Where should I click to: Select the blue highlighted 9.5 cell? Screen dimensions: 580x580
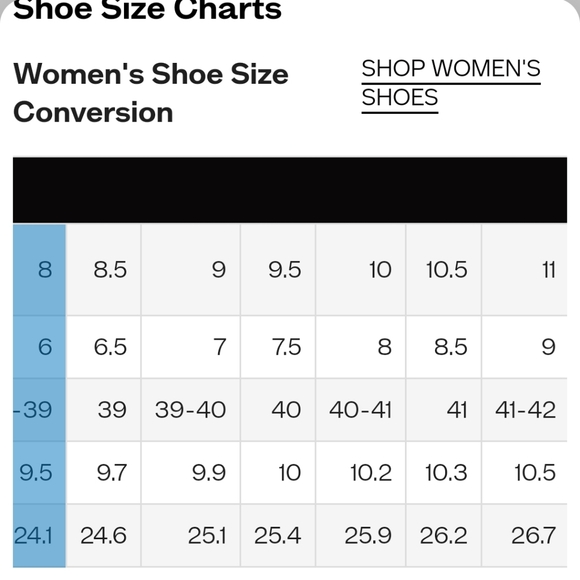click(x=40, y=473)
